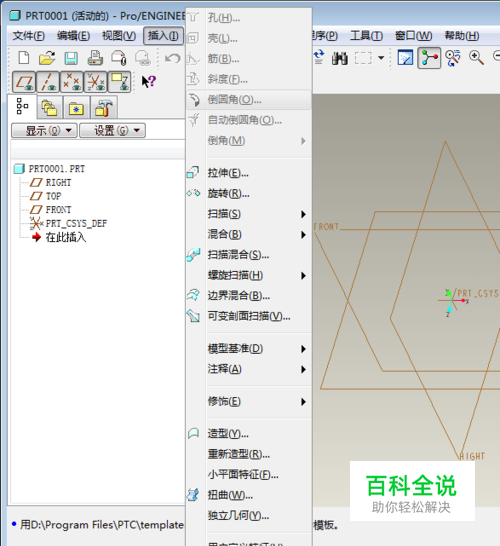Choose 旋转(R) revolve from Insert menu
500x546 pixels.
249,193
